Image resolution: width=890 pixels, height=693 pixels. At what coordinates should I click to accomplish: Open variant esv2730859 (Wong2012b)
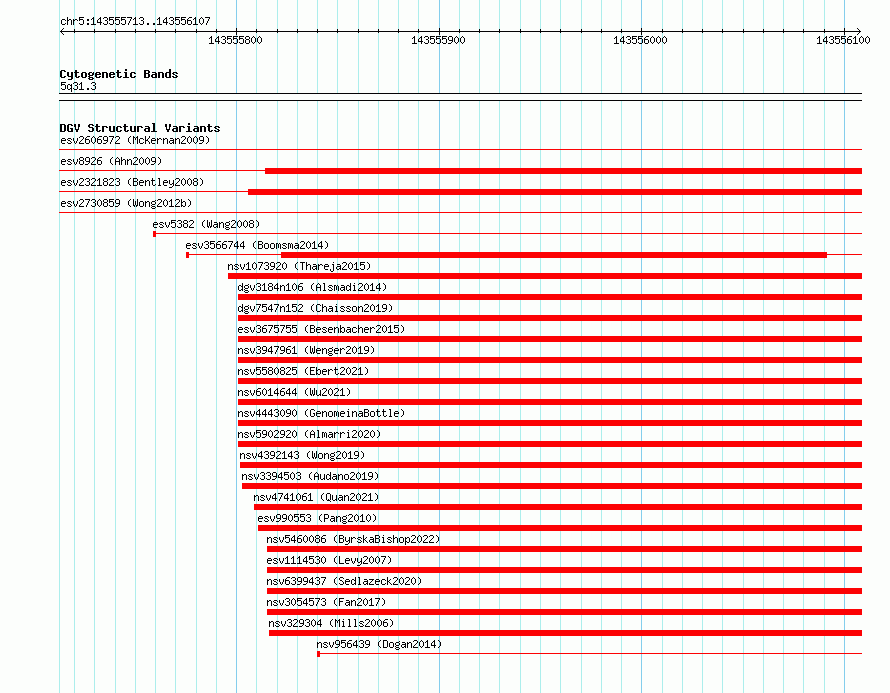(x=126, y=203)
